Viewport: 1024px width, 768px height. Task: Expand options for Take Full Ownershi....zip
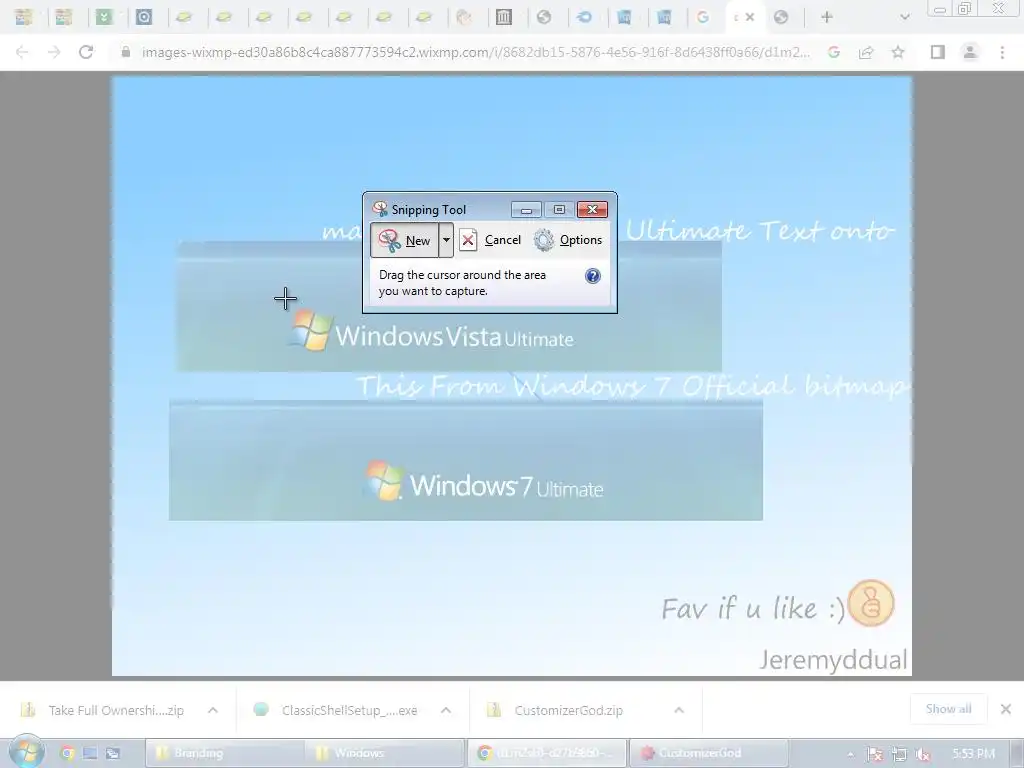pos(213,710)
